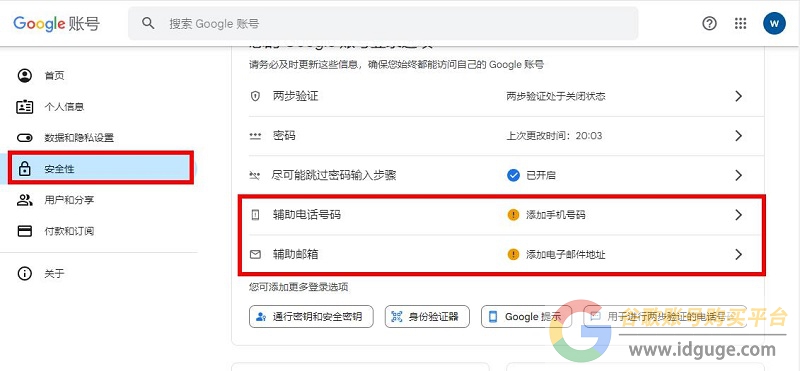Viewport: 800px width, 371px height.
Task: Open the help question mark icon
Action: click(709, 23)
